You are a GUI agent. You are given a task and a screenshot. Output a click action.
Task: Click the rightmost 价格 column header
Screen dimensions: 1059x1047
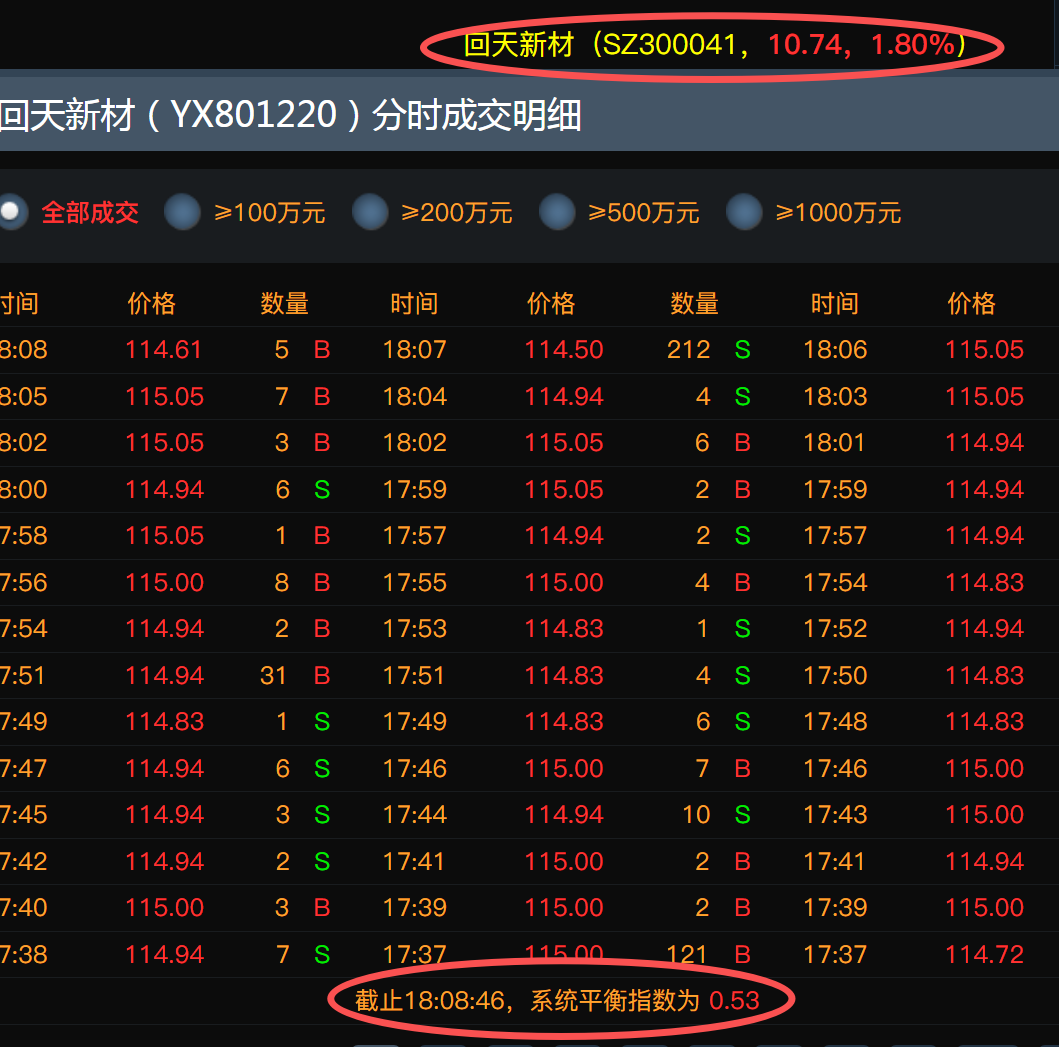pos(971,303)
